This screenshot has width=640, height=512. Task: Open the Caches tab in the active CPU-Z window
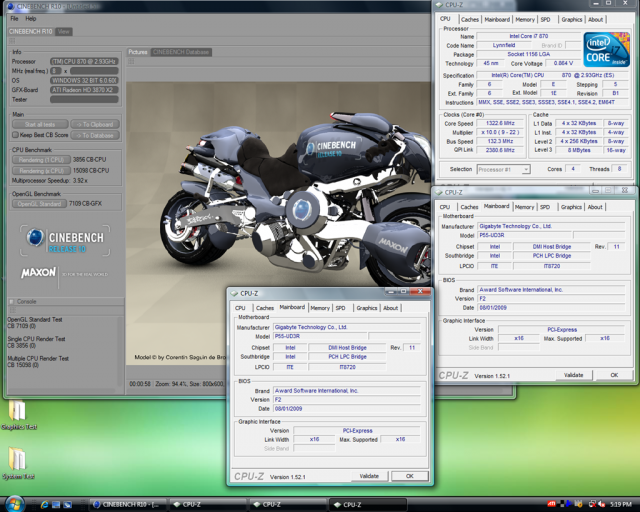(265, 308)
